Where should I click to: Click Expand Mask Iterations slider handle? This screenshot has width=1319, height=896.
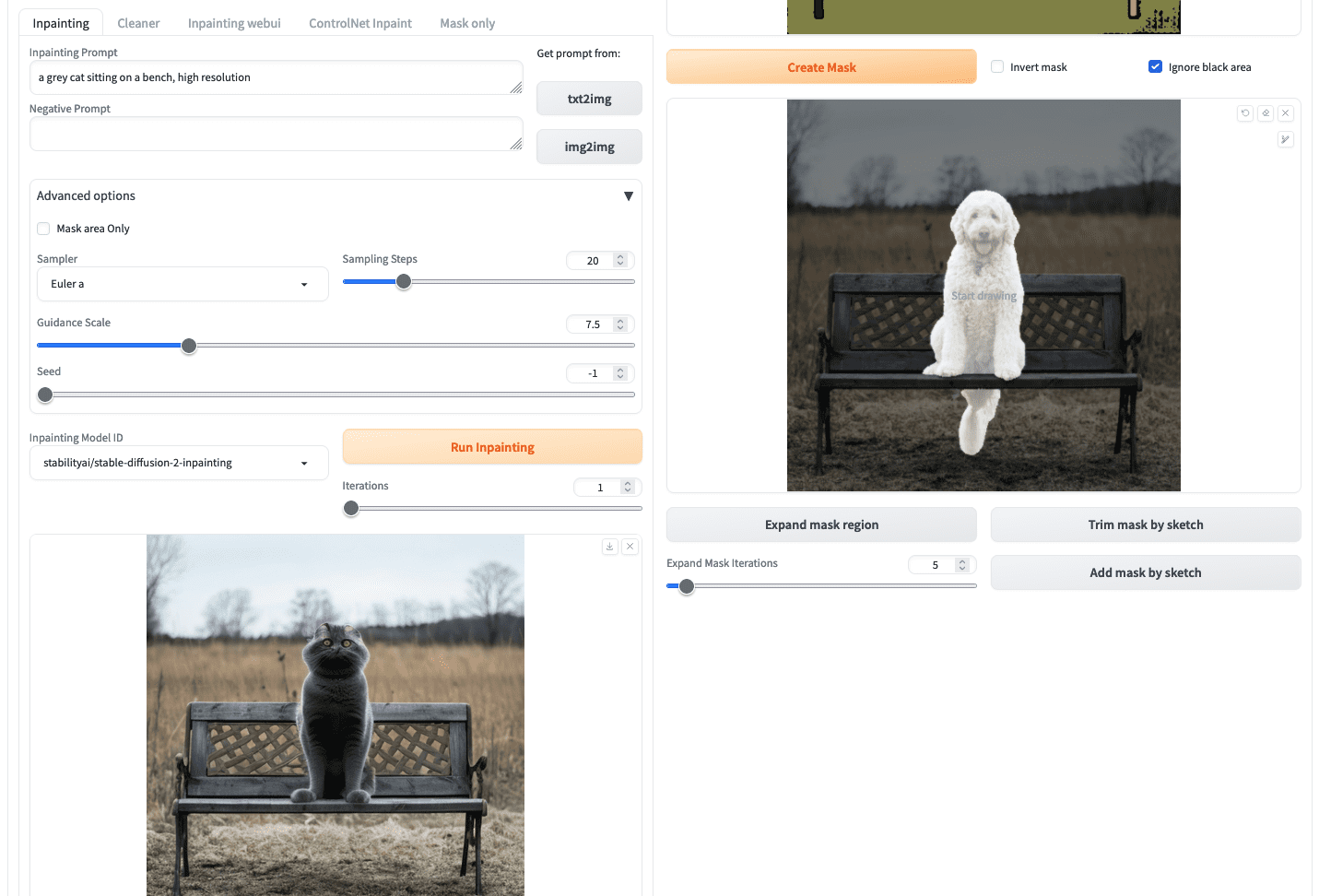point(687,586)
